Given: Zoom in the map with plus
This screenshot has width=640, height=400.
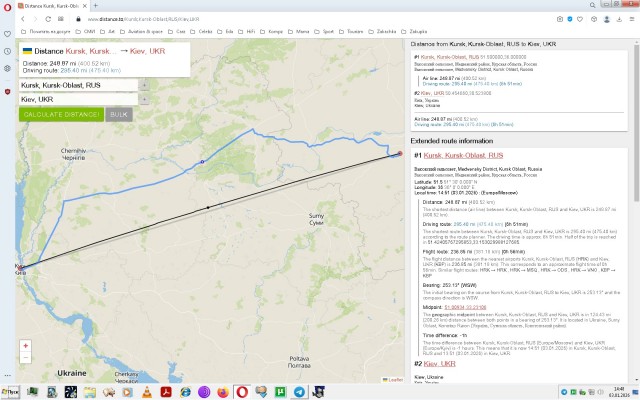Looking at the screenshot, I should 25,346.
